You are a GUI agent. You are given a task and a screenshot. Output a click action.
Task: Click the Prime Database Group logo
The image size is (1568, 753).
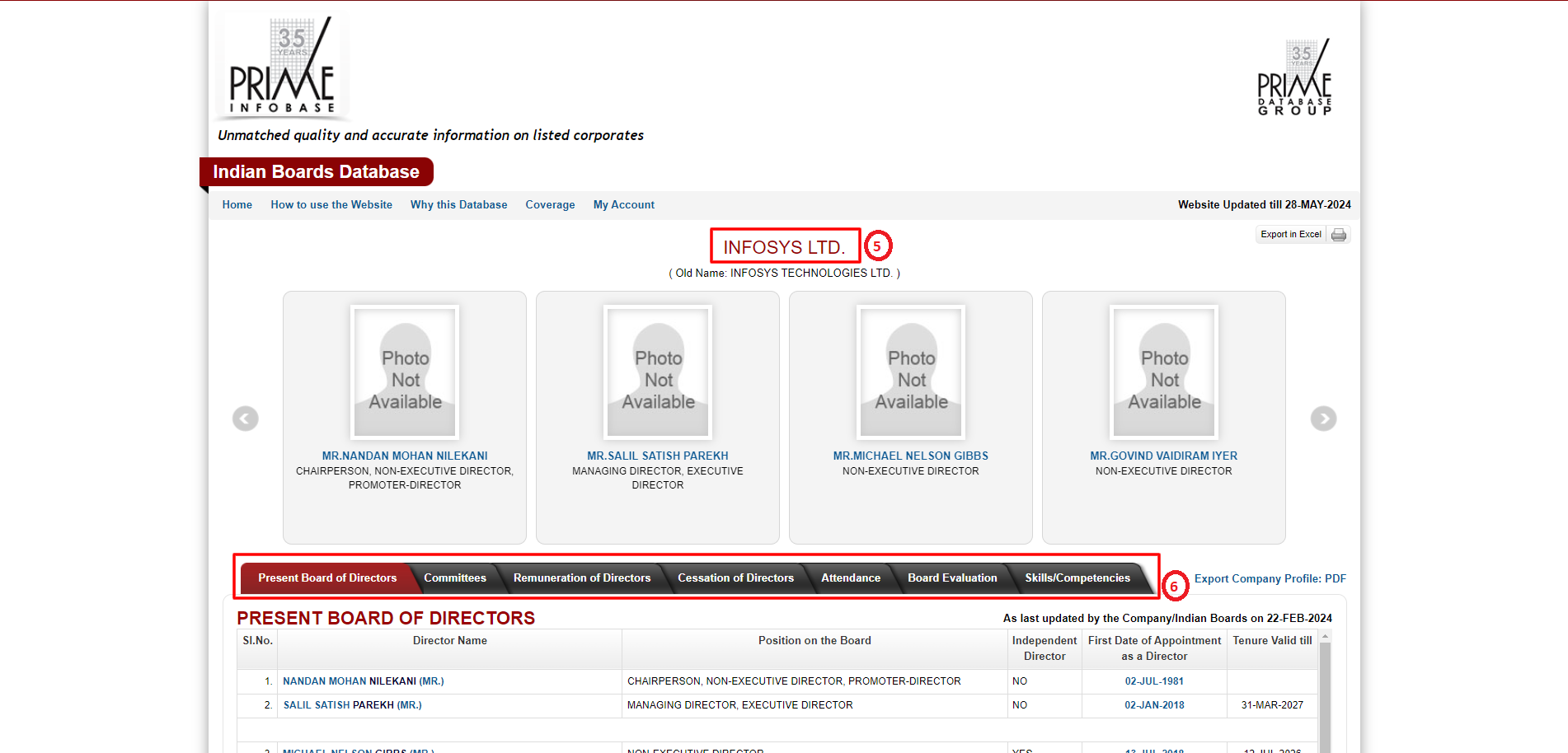point(1294,77)
